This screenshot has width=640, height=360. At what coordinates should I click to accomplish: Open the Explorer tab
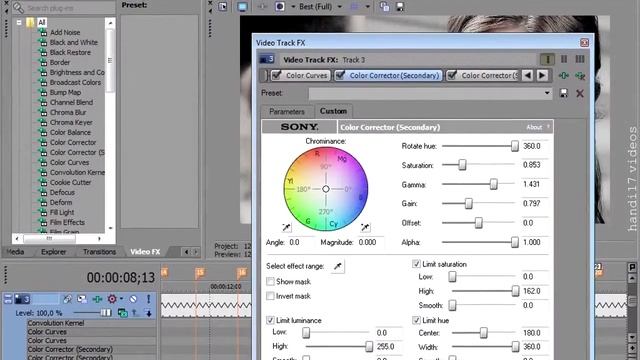[x=53, y=252]
